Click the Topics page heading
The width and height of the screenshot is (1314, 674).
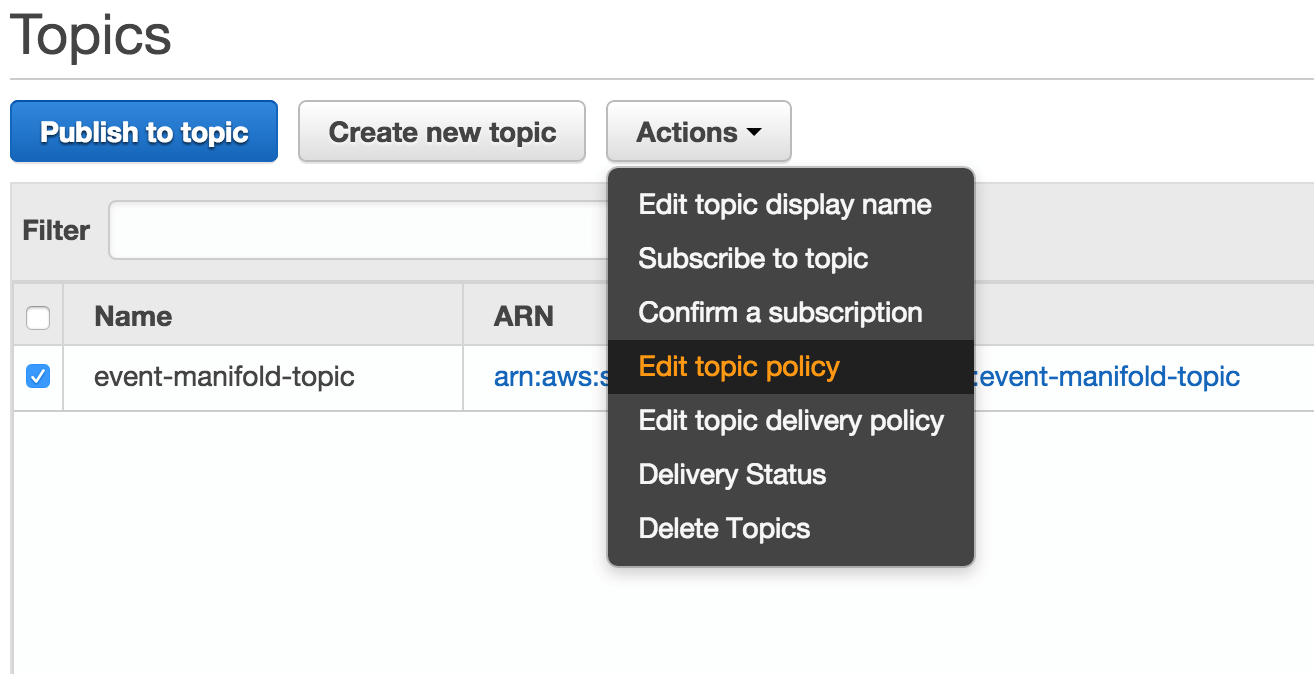click(89, 36)
